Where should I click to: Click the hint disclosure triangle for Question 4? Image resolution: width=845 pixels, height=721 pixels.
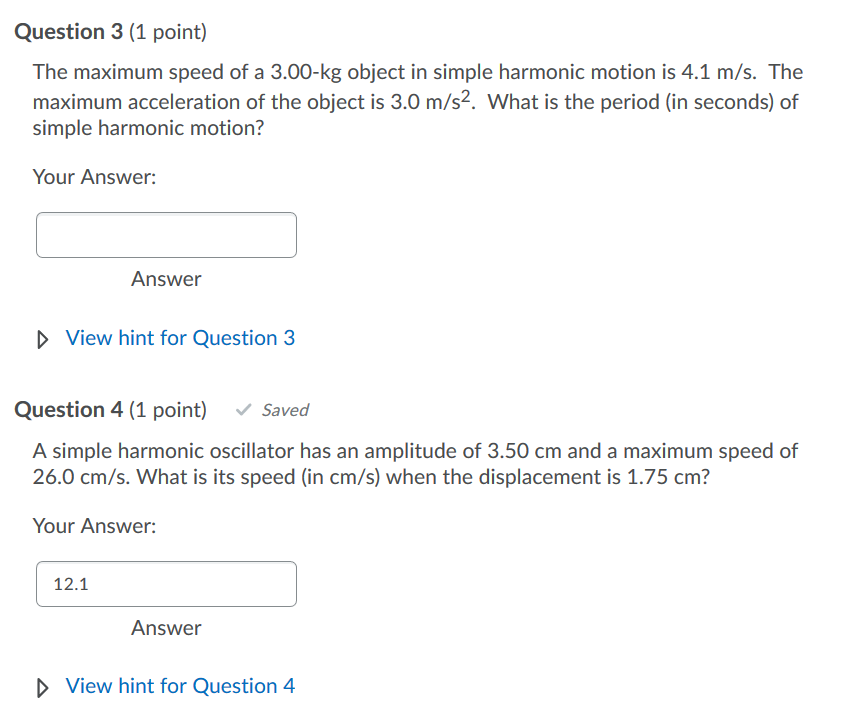tap(42, 687)
